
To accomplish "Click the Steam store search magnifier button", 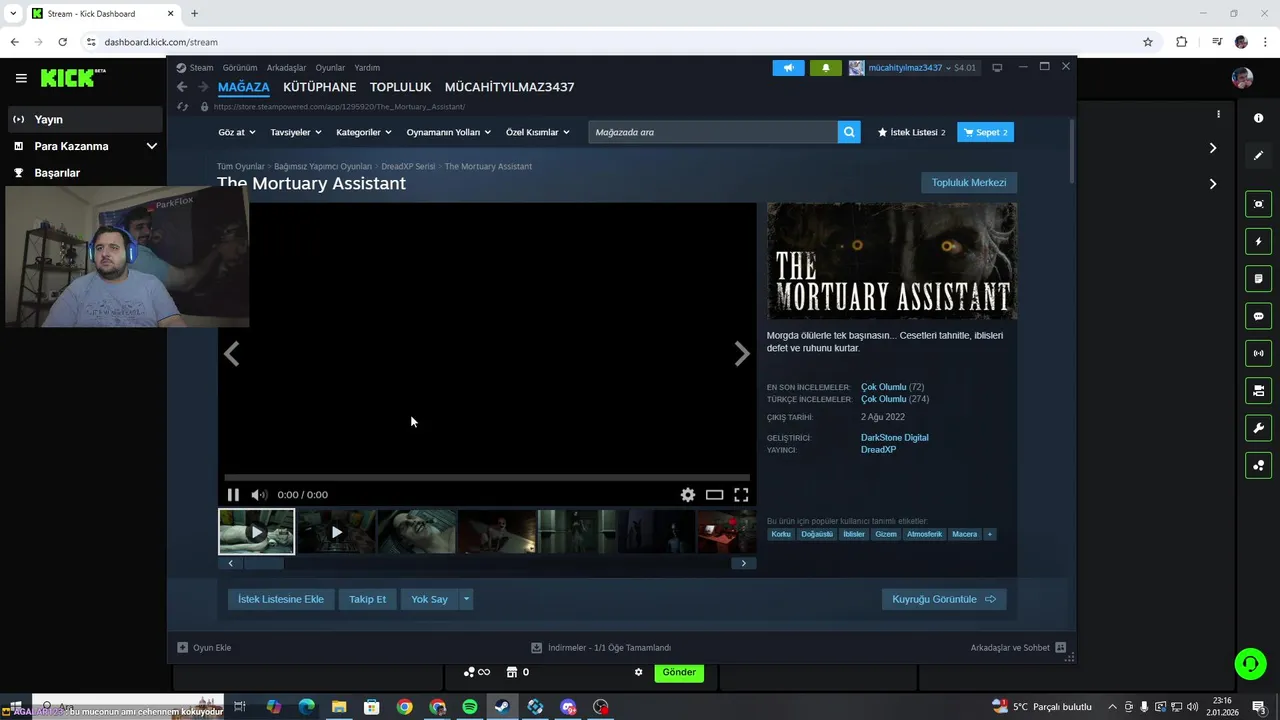I will coord(849,132).
